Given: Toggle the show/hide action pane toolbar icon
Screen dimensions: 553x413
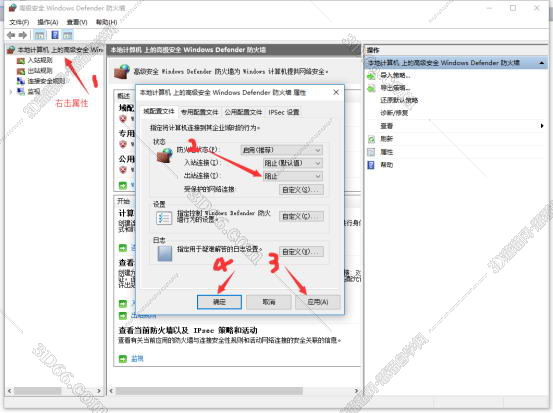Looking at the screenshot, I should pos(67,35).
